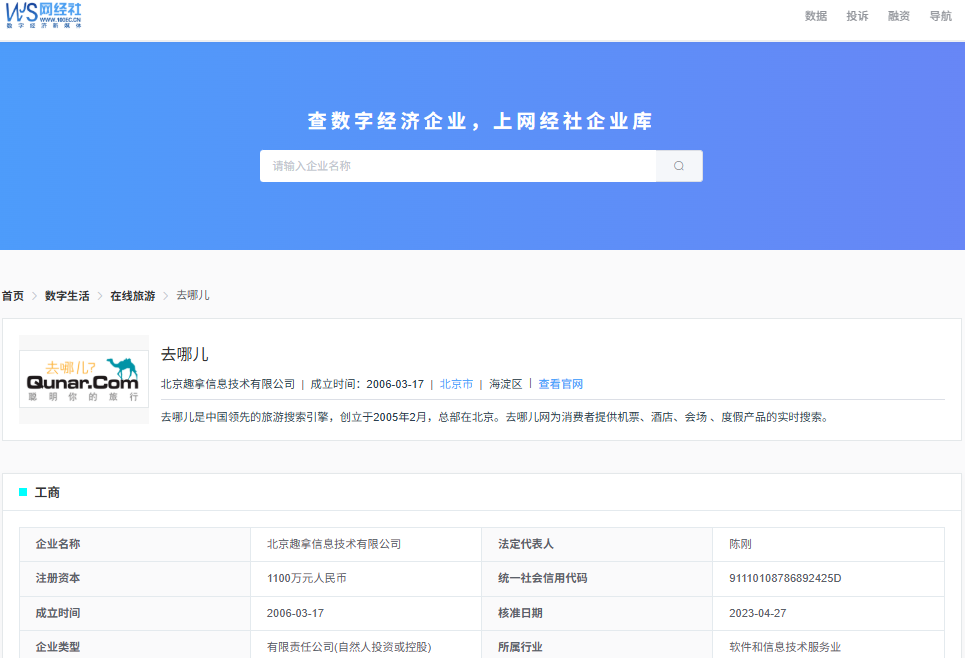This screenshot has width=965, height=658.
Task: Open the 融资 navigation menu
Action: coord(899,16)
